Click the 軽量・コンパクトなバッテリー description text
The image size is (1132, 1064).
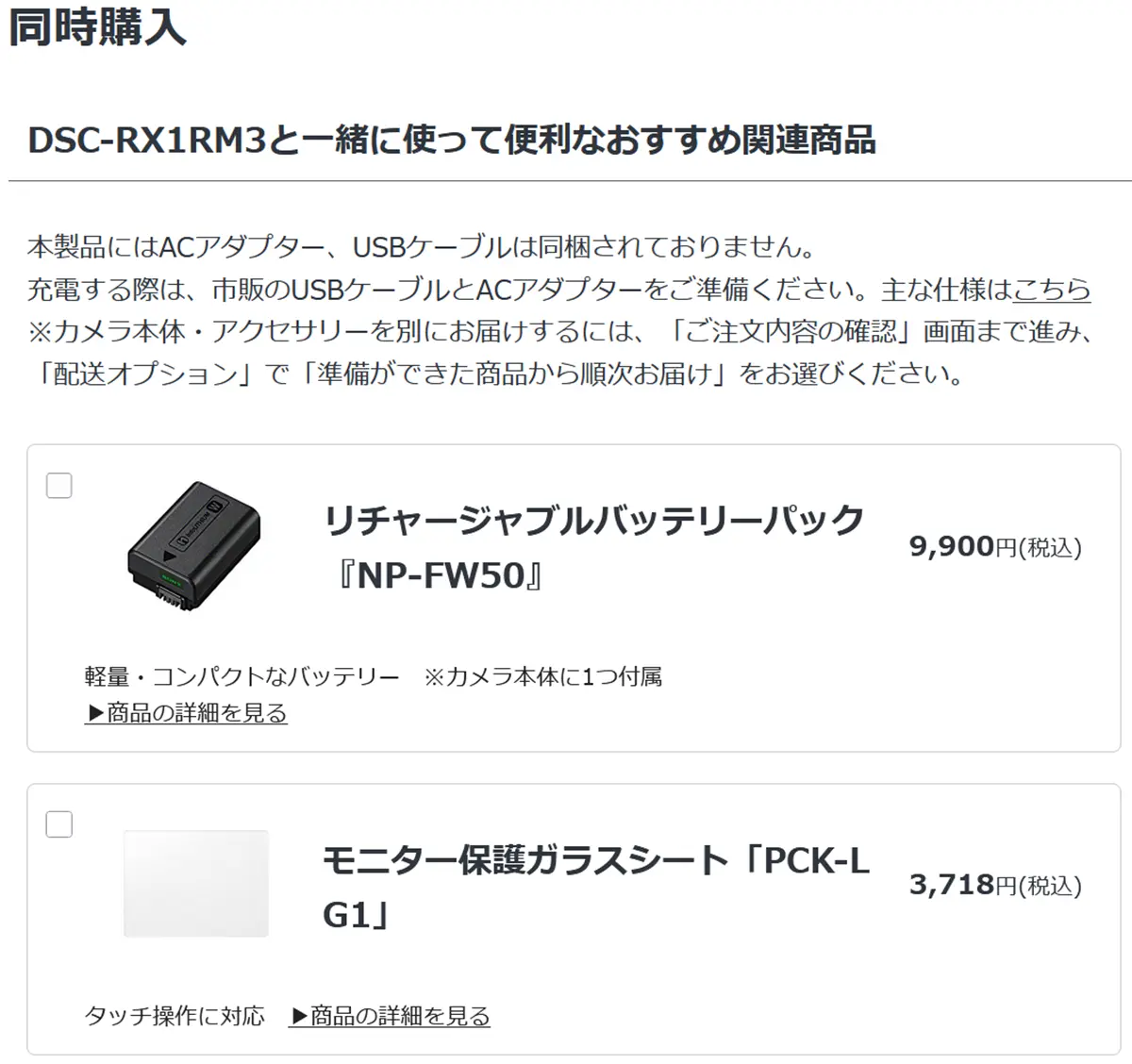pos(242,676)
